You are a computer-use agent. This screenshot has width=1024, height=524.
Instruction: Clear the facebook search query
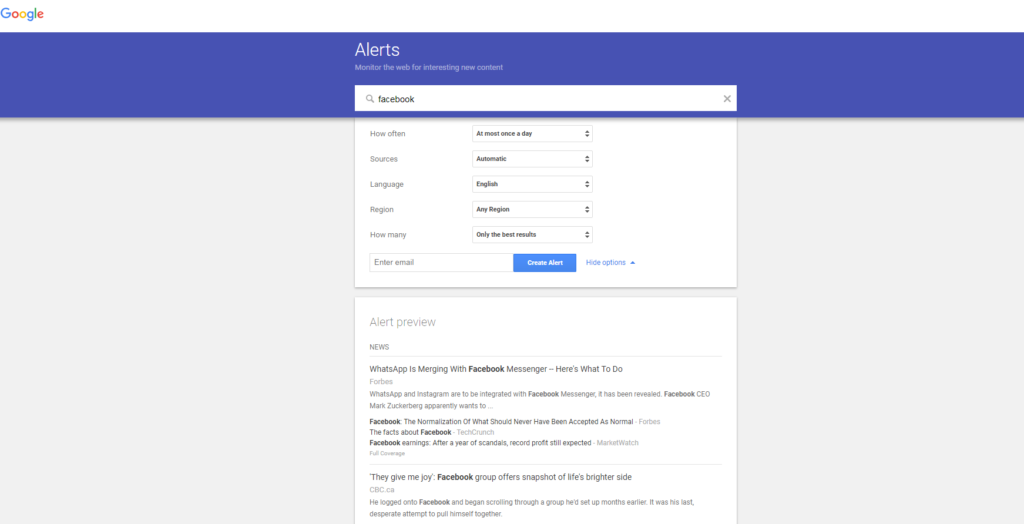click(727, 99)
